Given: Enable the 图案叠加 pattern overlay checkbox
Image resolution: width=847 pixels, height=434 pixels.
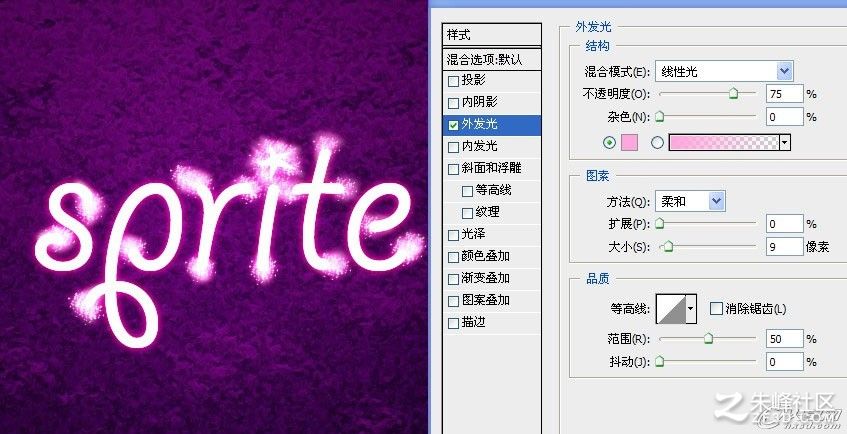Looking at the screenshot, I should pyautogui.click(x=453, y=302).
